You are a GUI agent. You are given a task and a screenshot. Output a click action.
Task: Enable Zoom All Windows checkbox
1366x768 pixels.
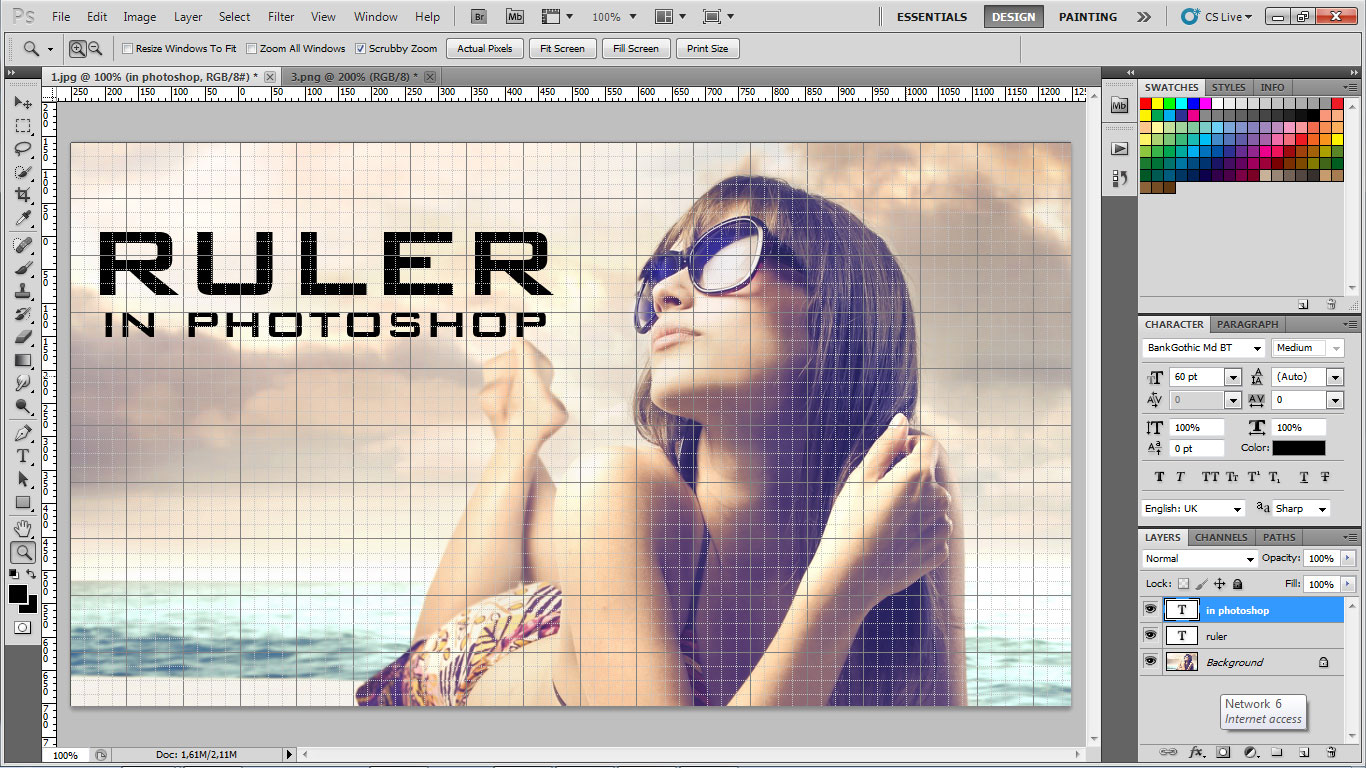point(252,48)
